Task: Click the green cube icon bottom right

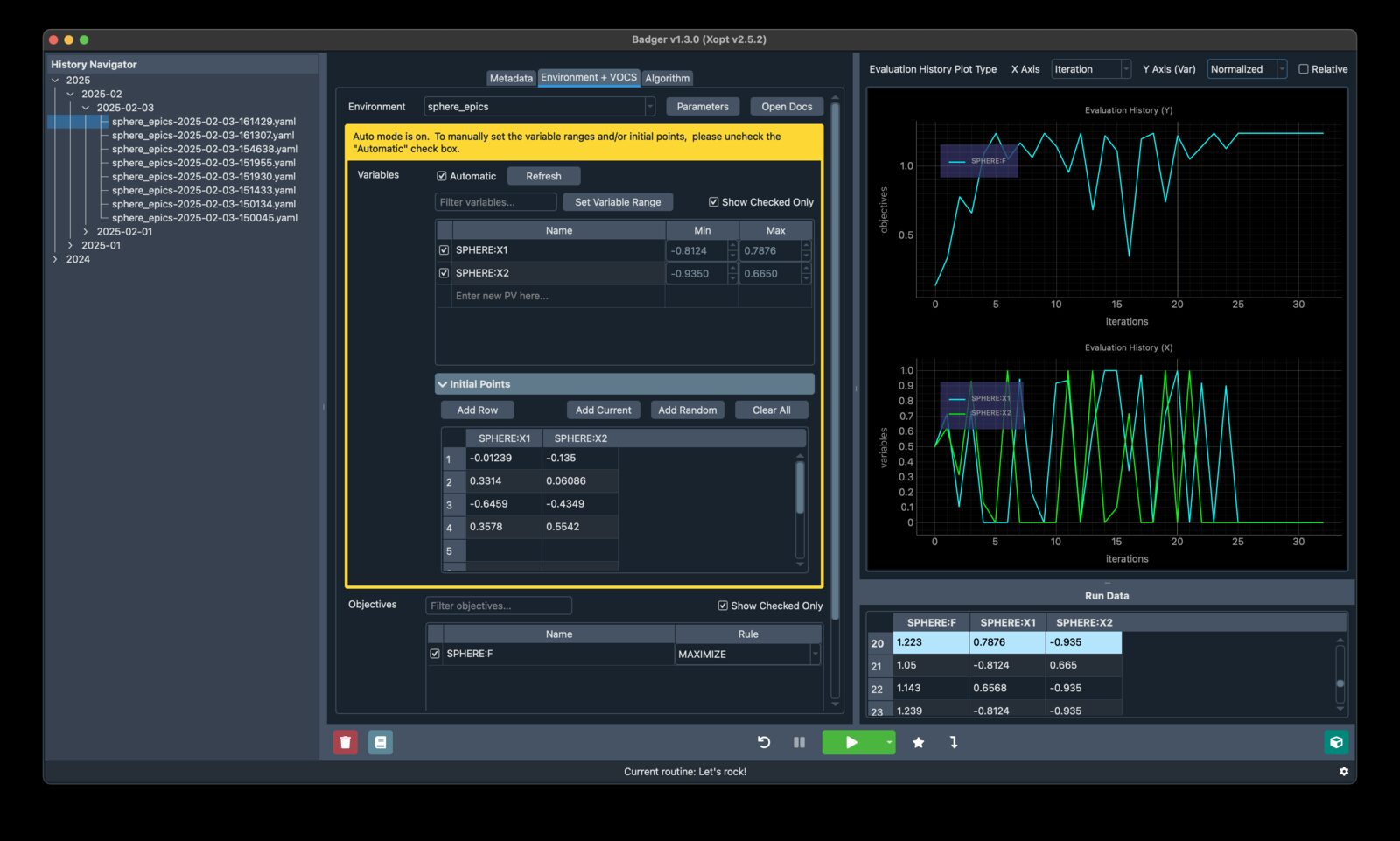Action: coord(1336,742)
